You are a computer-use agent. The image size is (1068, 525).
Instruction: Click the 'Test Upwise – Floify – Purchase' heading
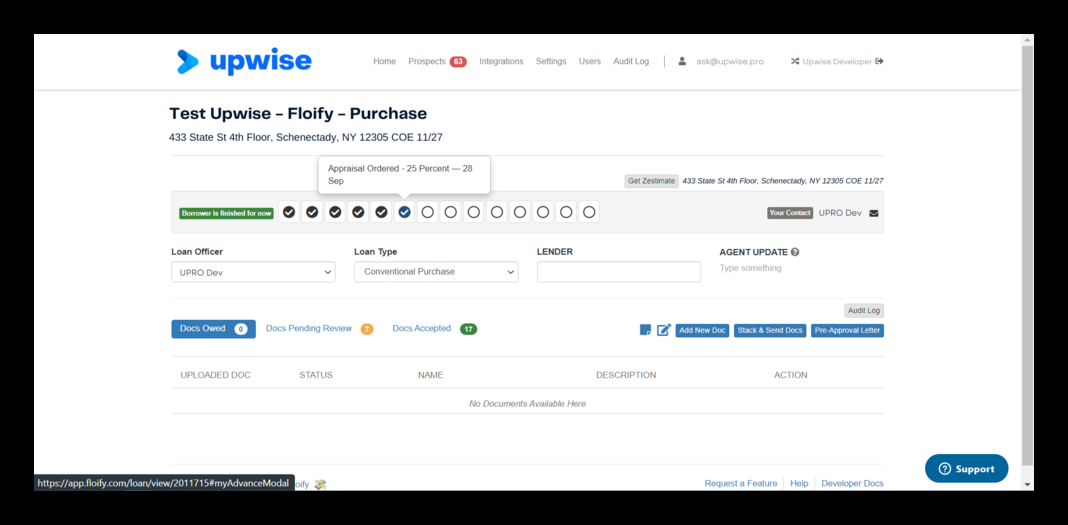[x=298, y=114]
